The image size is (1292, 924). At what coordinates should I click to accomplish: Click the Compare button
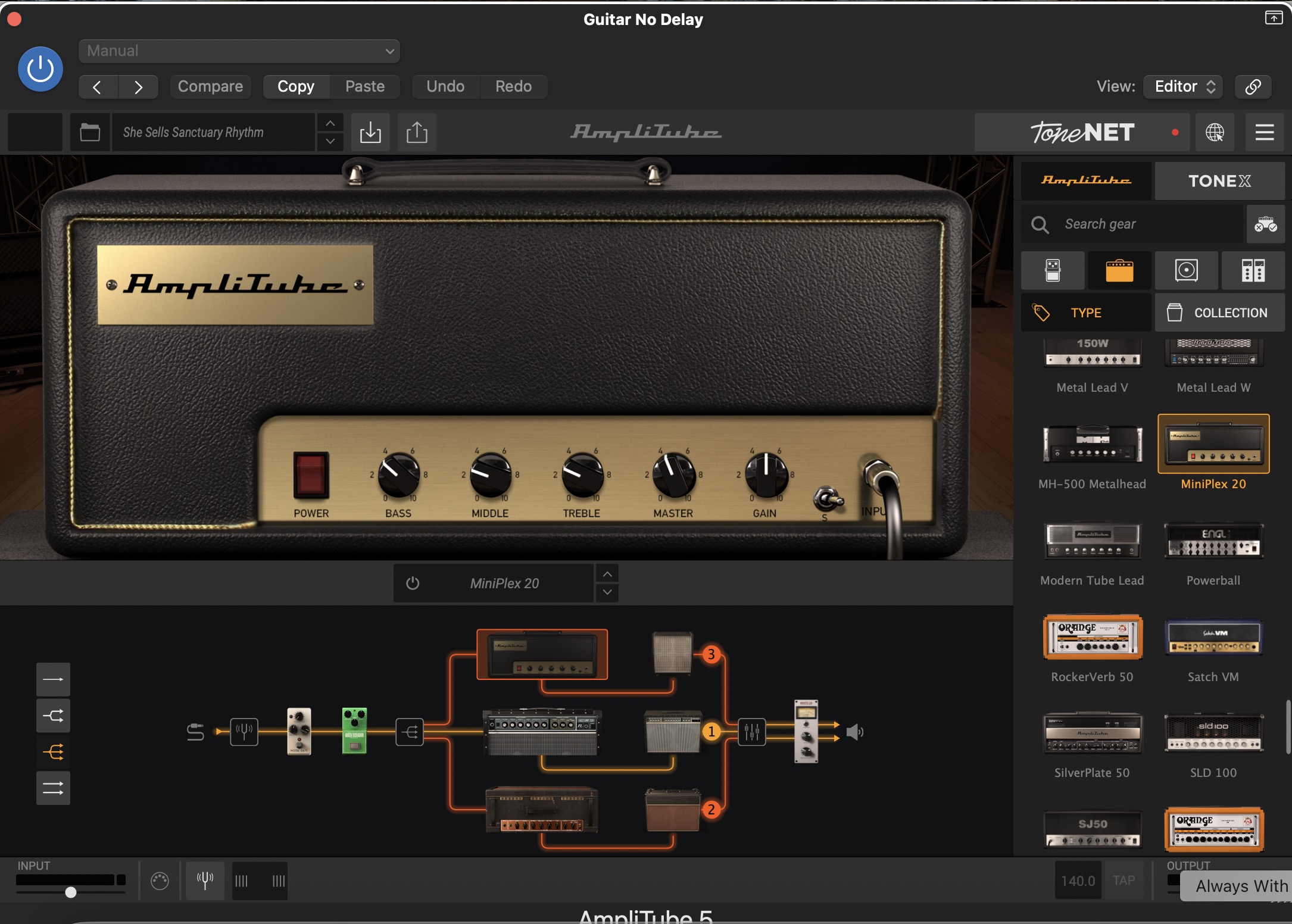[x=210, y=87]
